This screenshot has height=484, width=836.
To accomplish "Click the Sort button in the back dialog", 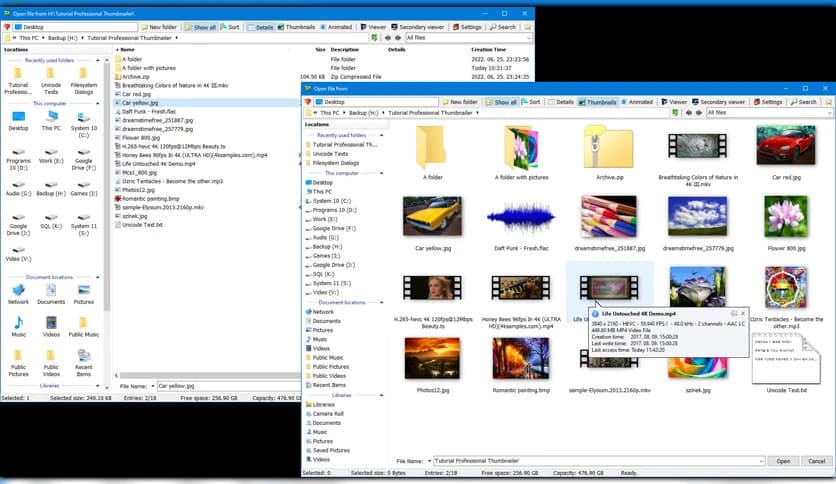I will [x=229, y=27].
